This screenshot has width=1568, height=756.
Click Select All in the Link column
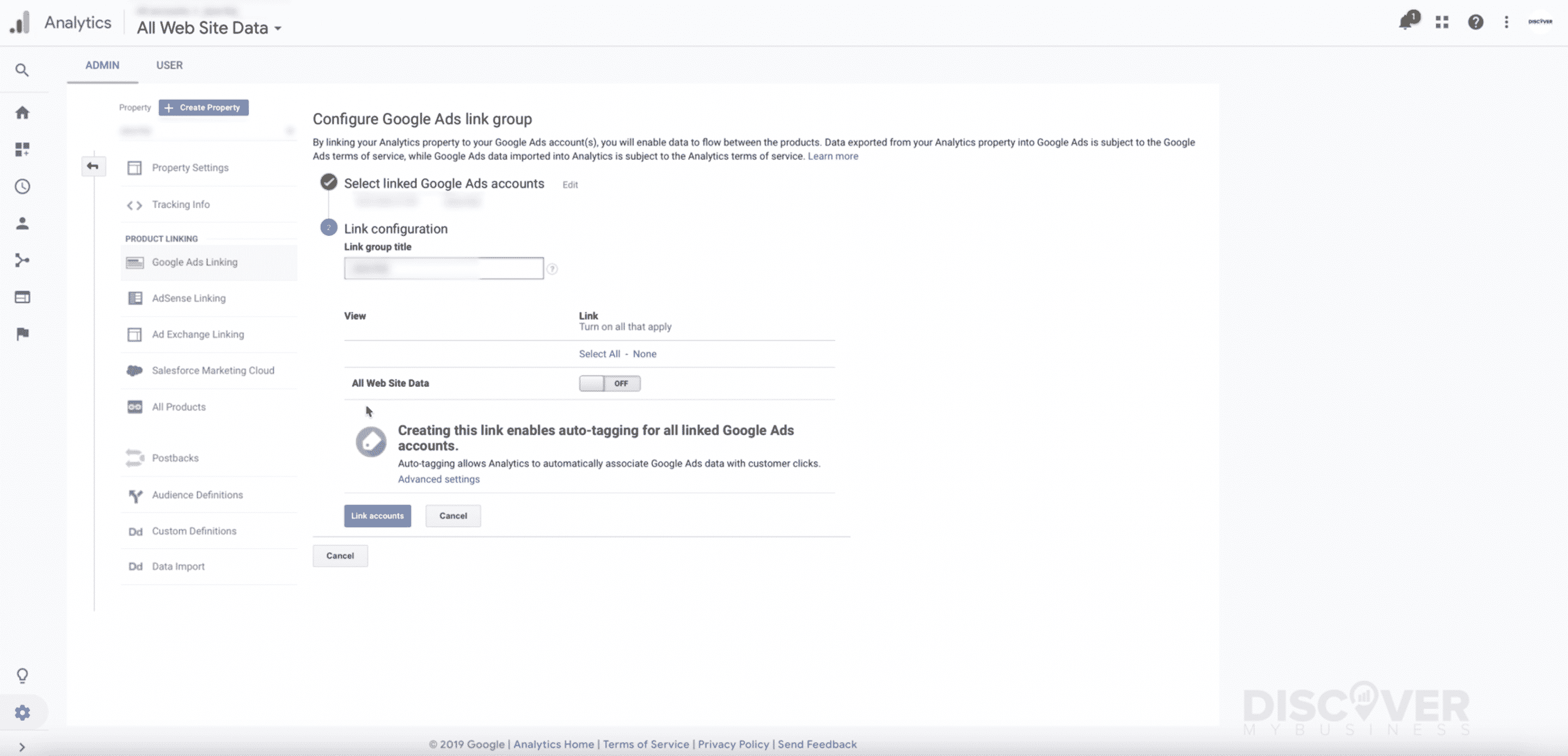[599, 354]
